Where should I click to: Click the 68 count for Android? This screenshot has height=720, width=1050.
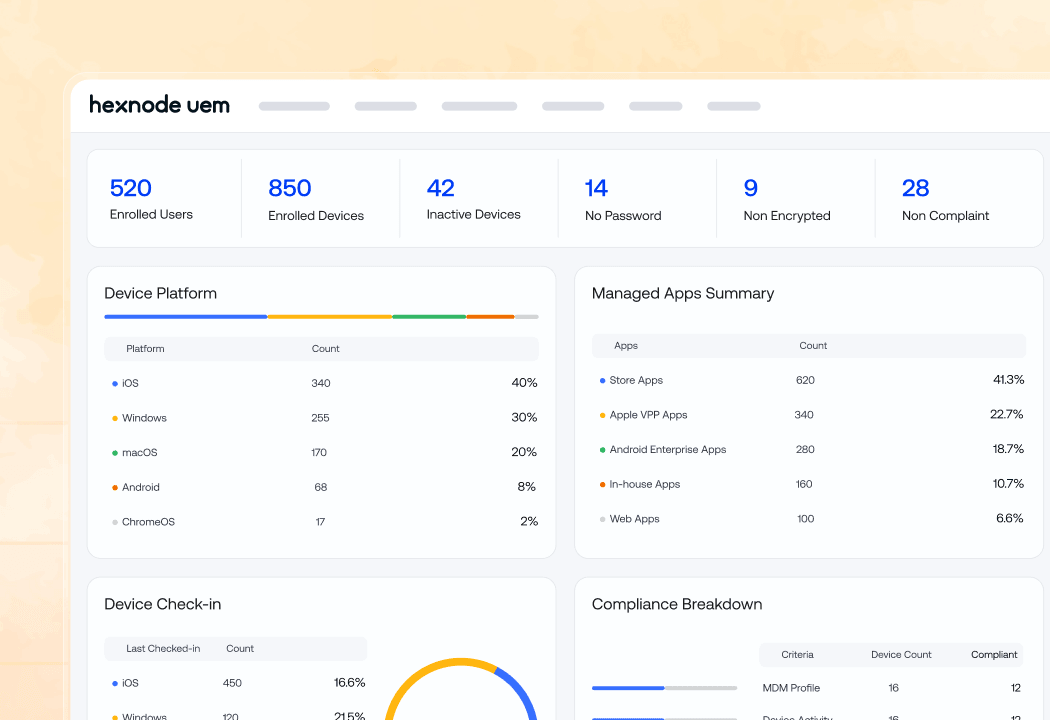coord(321,488)
